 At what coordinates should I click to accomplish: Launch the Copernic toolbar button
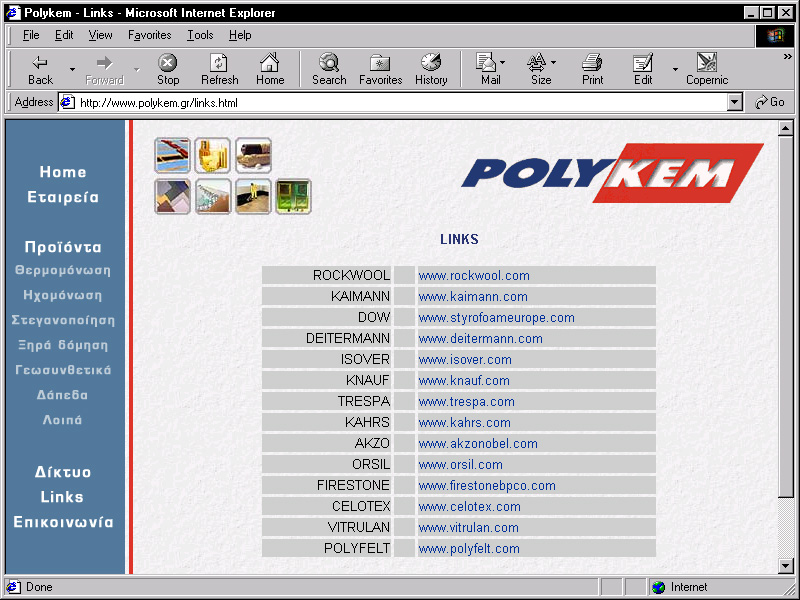pyautogui.click(x=707, y=69)
